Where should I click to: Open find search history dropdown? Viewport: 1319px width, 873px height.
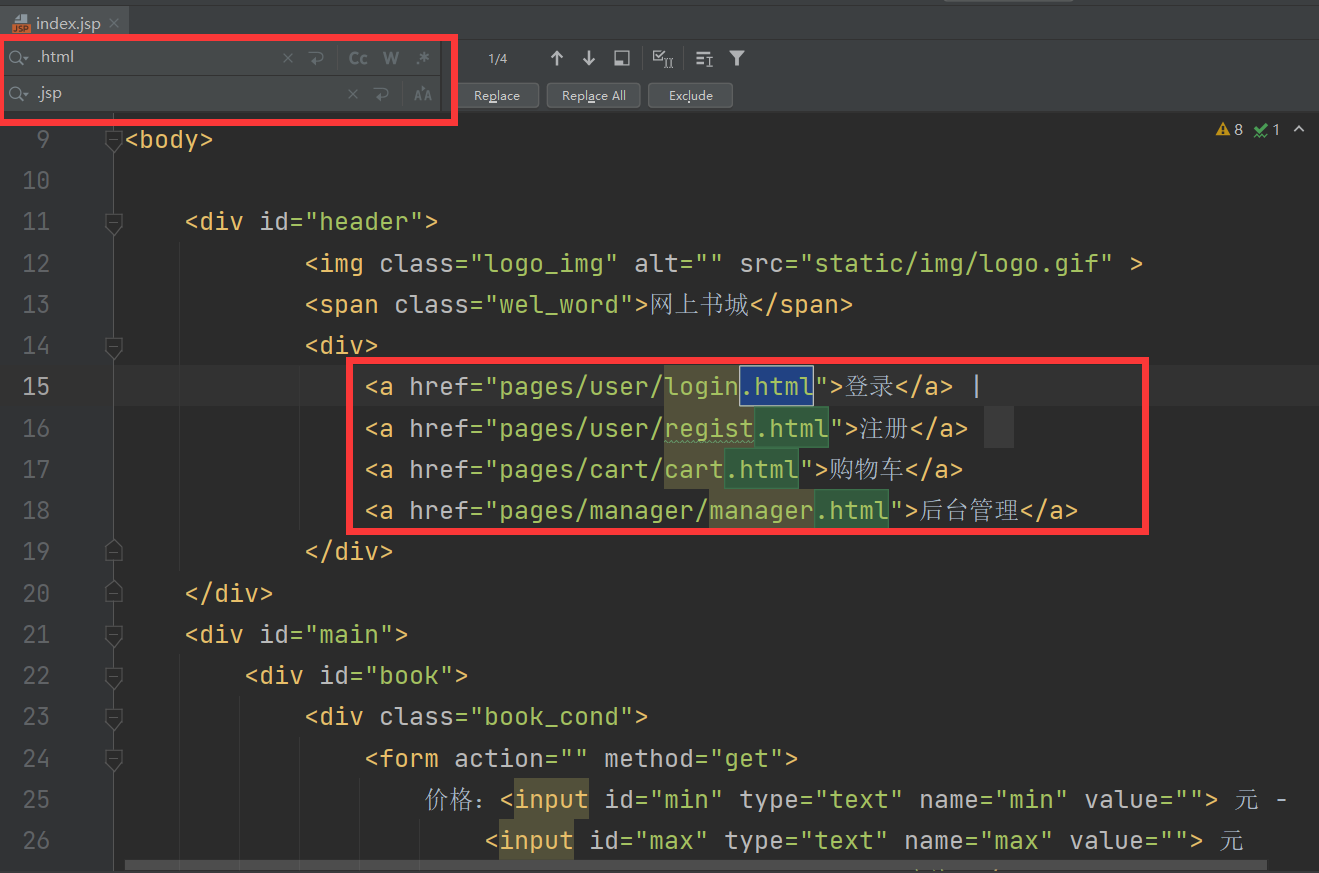(x=18, y=58)
